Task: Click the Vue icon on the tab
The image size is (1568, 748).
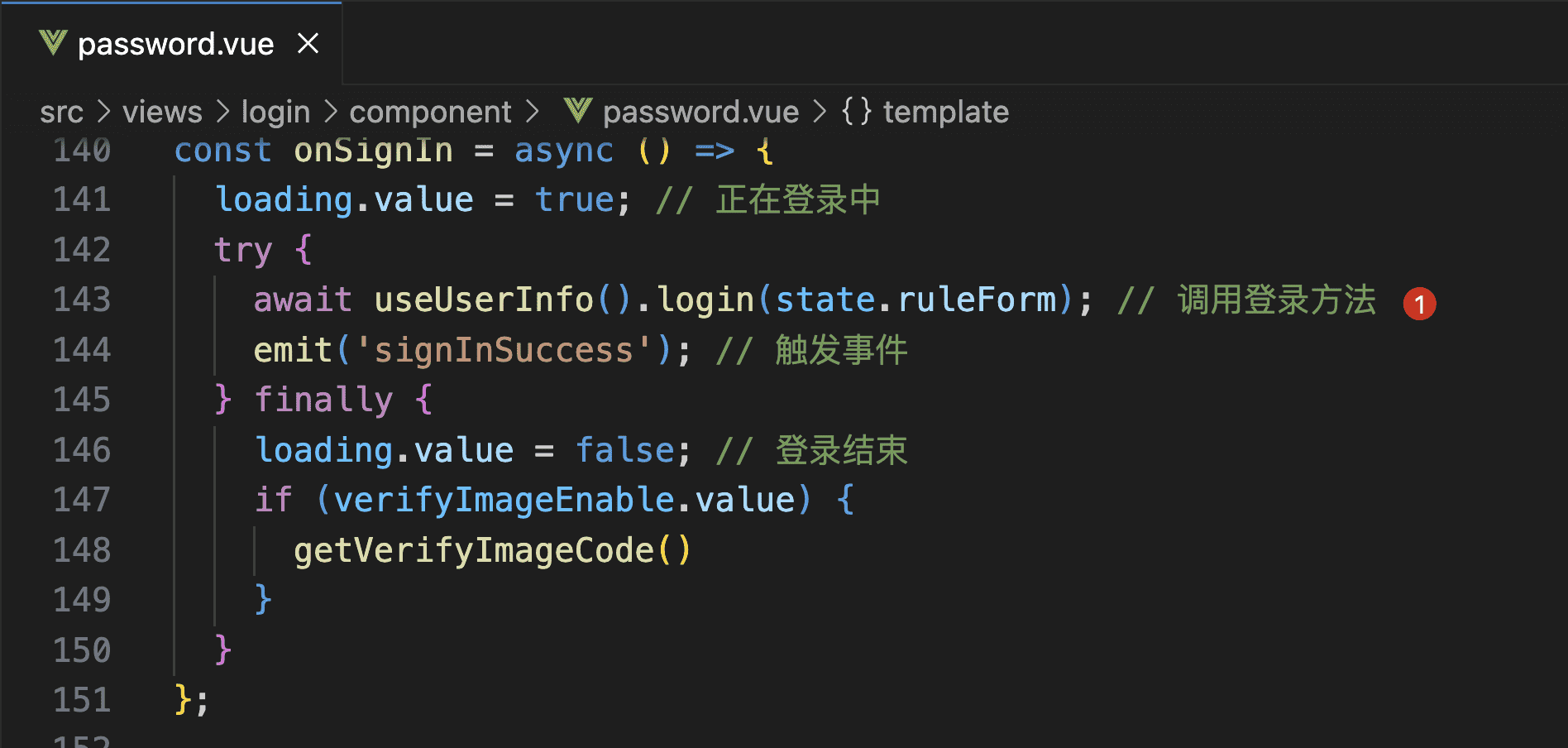Action: point(53,42)
